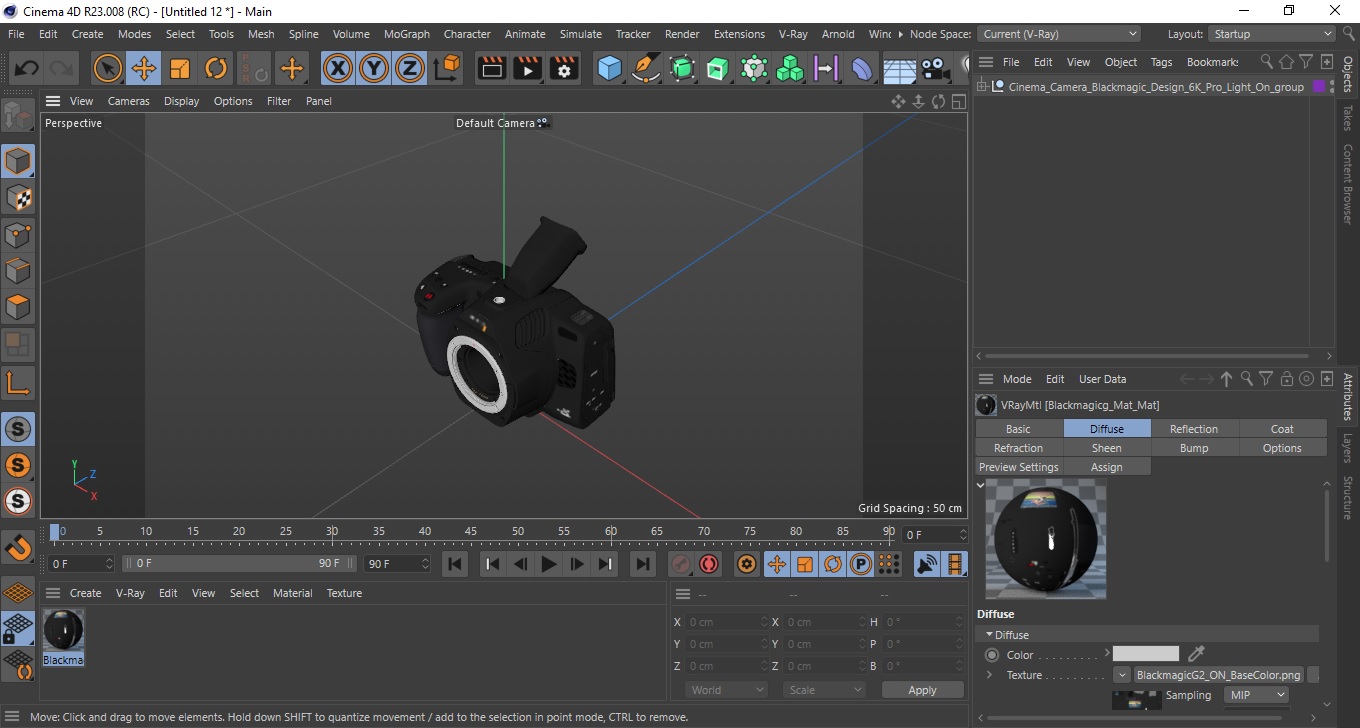Click the Diffuse Color swatch
The width and height of the screenshot is (1360, 728).
[1146, 654]
